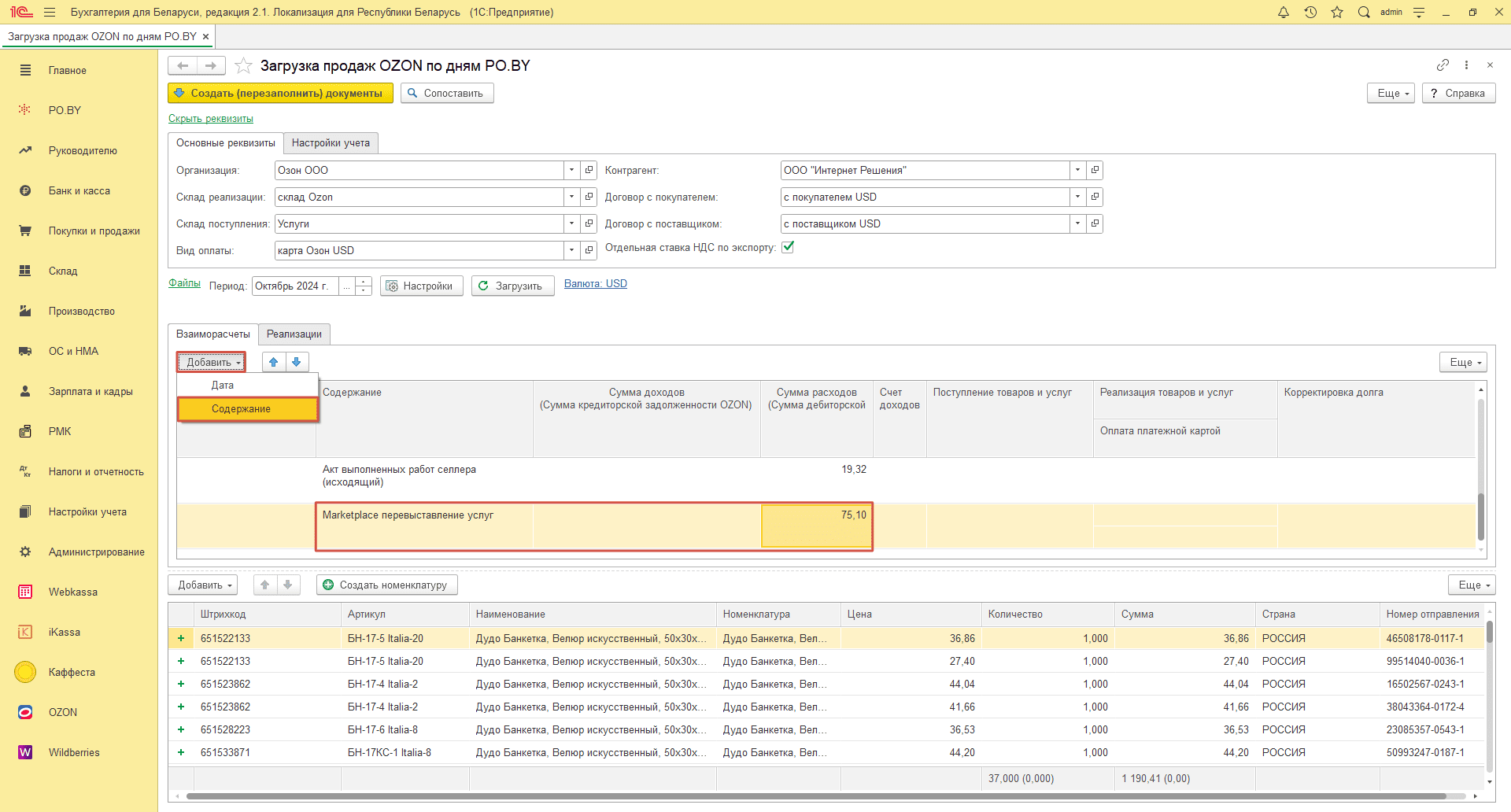Expand Склад поступления dropdown
This screenshot has height=812, width=1511.
click(x=572, y=223)
